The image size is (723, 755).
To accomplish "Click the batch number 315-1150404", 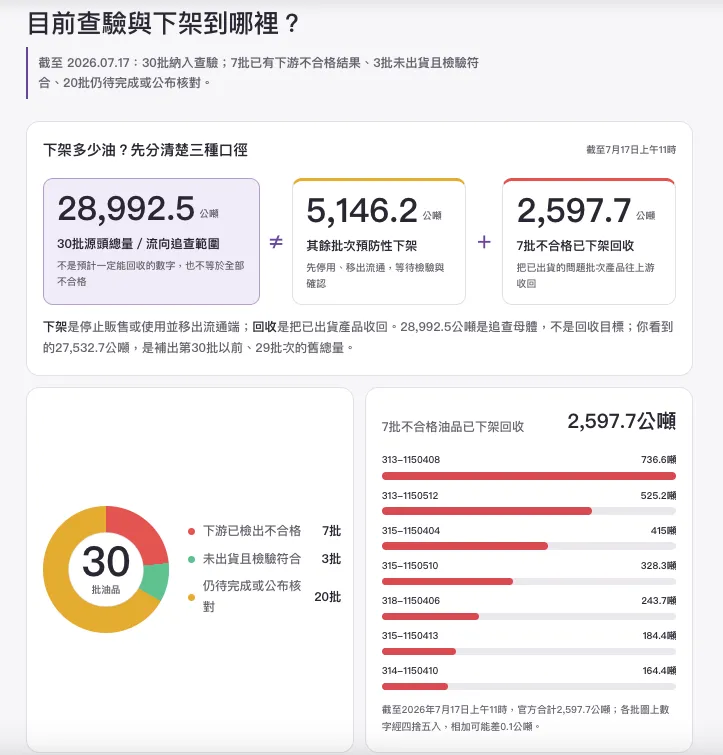I will pos(411,531).
